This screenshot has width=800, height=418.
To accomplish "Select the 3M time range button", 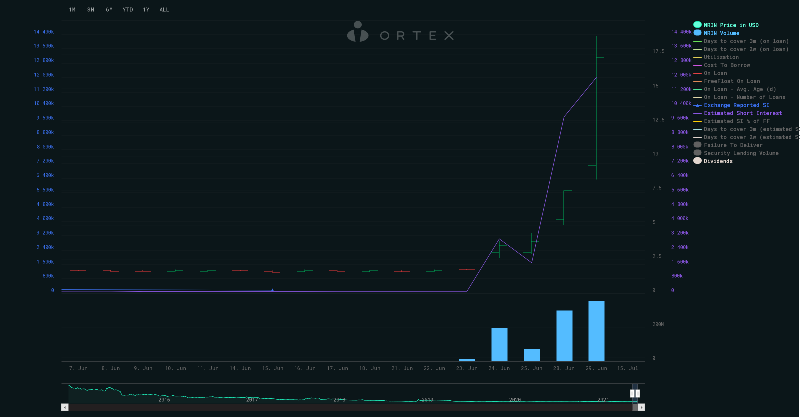I will 90,10.
